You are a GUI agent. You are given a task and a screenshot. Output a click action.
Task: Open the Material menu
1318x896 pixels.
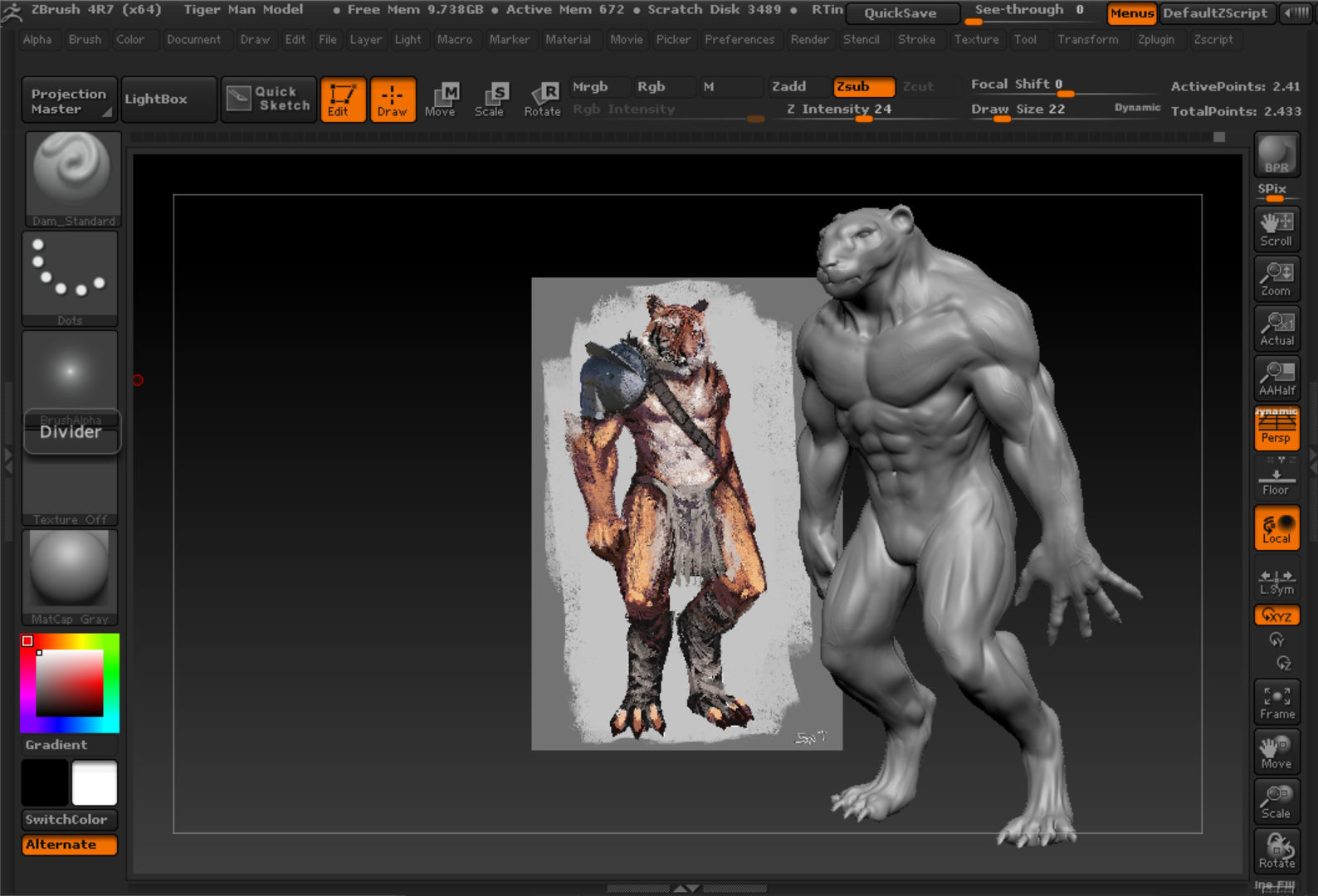(568, 39)
